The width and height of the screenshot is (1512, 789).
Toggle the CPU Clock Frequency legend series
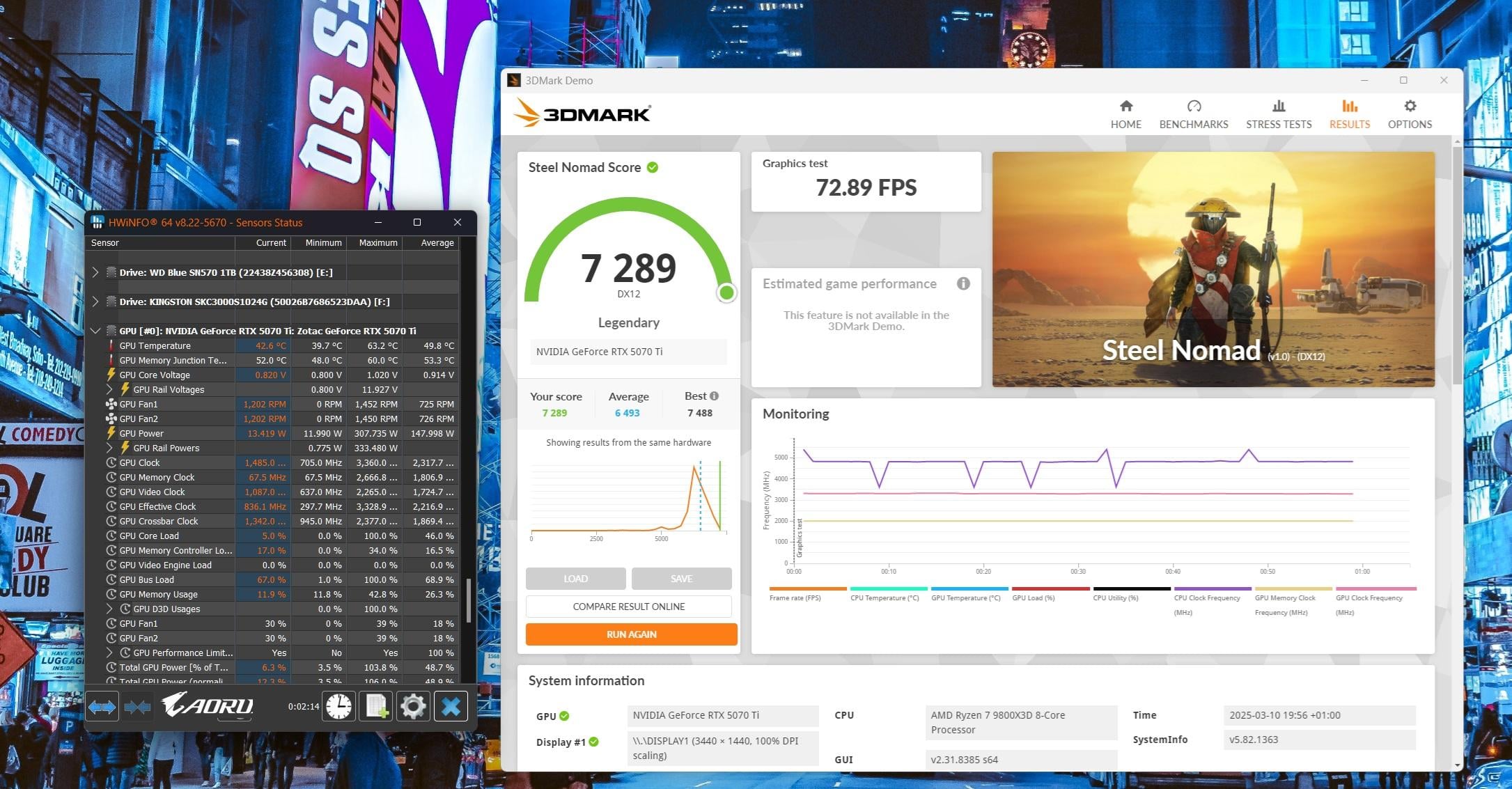coord(1206,597)
